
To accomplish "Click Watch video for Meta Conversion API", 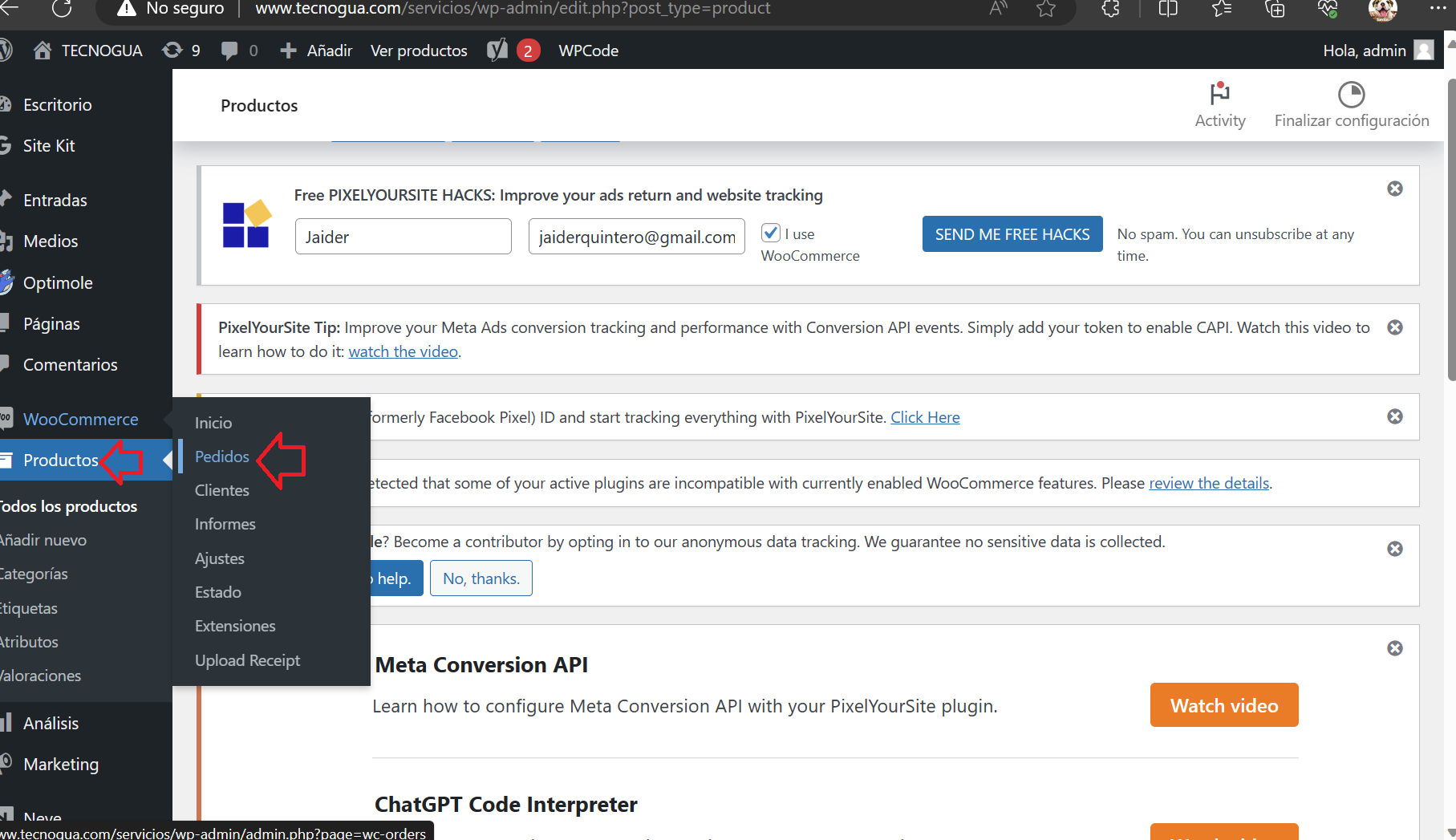I will (1224, 705).
